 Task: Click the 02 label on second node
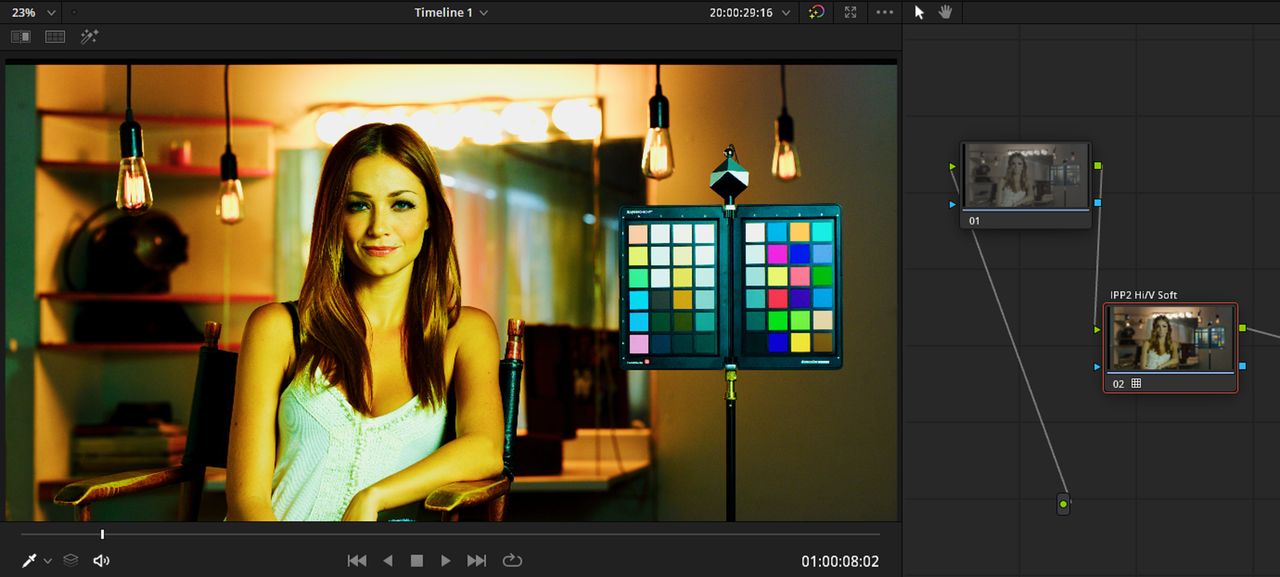(x=1118, y=383)
